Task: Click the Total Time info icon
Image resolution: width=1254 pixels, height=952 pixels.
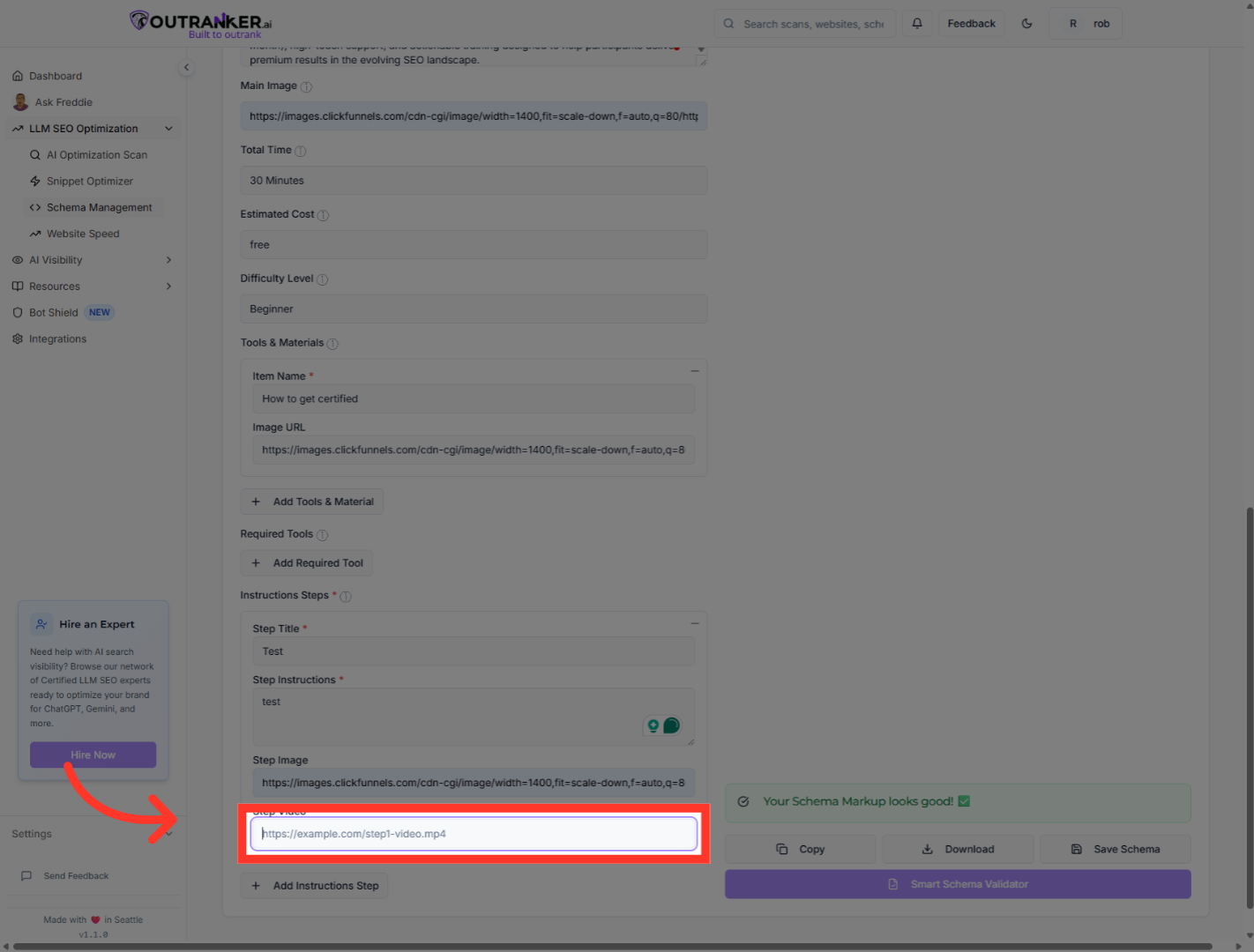Action: coord(301,151)
